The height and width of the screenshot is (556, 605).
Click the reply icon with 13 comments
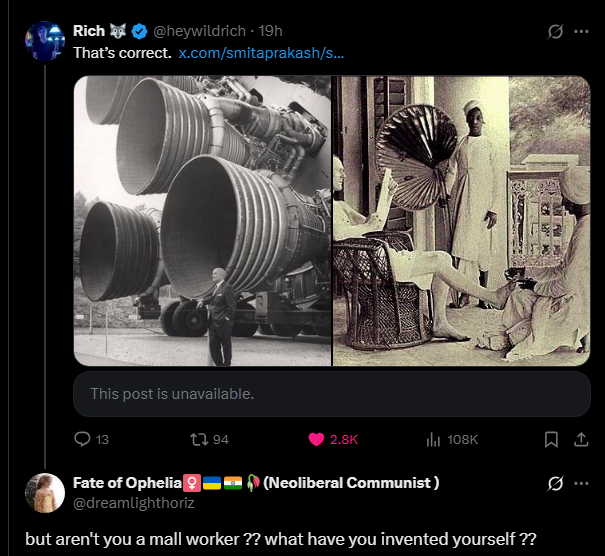[83, 439]
